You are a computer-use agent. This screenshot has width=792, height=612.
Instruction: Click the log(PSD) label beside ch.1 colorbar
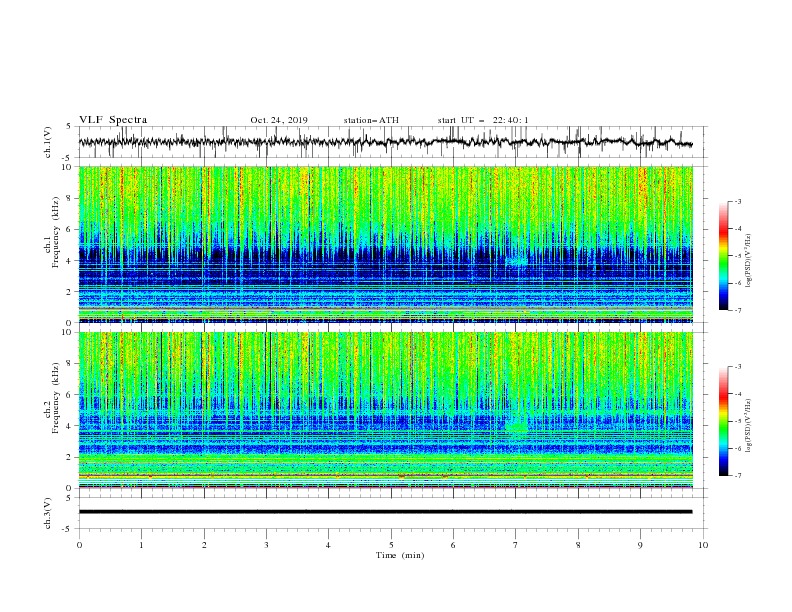(x=748, y=261)
